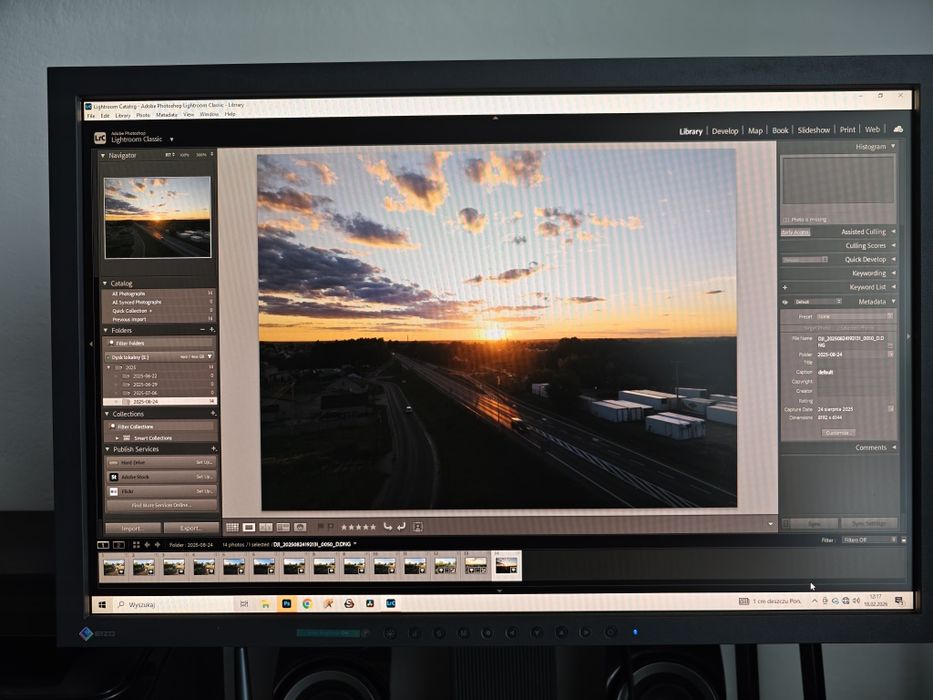Collapse the Navigator panel
Screen dimensions: 933x700
pos(103,155)
